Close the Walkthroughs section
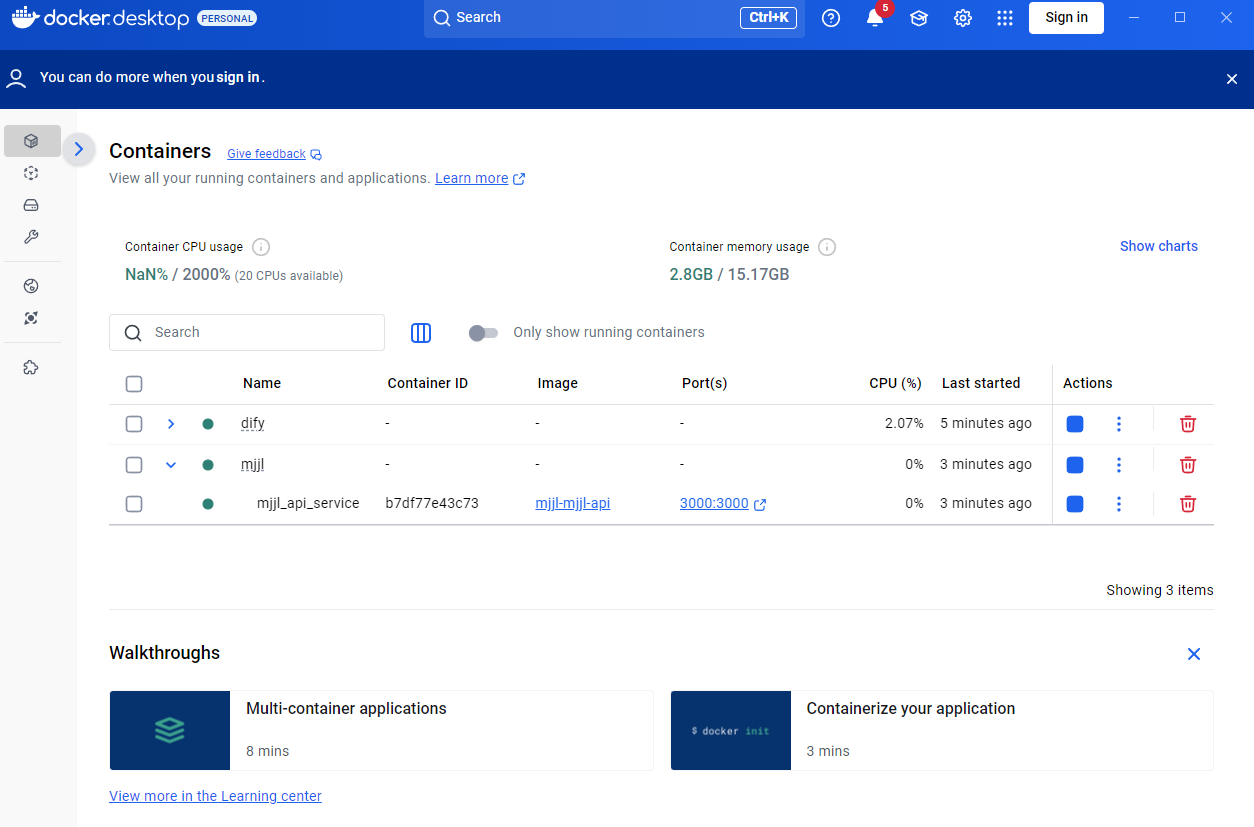The height and width of the screenshot is (827, 1254). point(1194,654)
